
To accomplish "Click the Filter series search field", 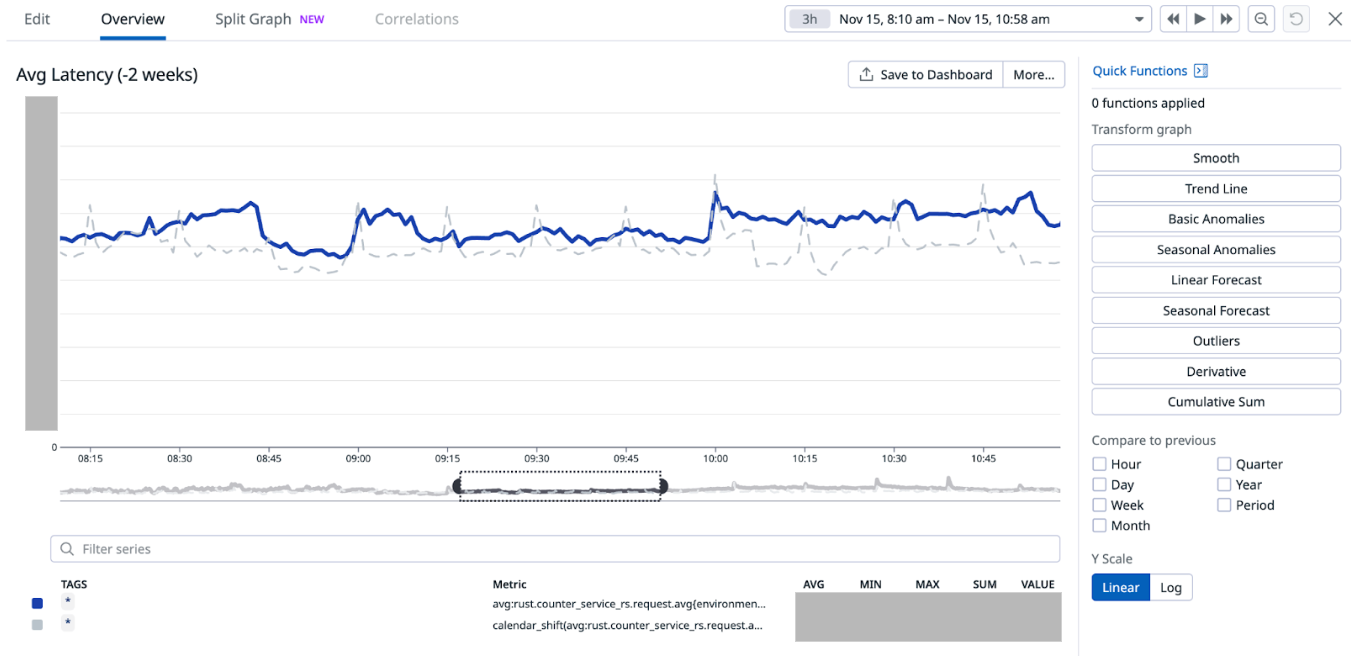I will point(555,549).
